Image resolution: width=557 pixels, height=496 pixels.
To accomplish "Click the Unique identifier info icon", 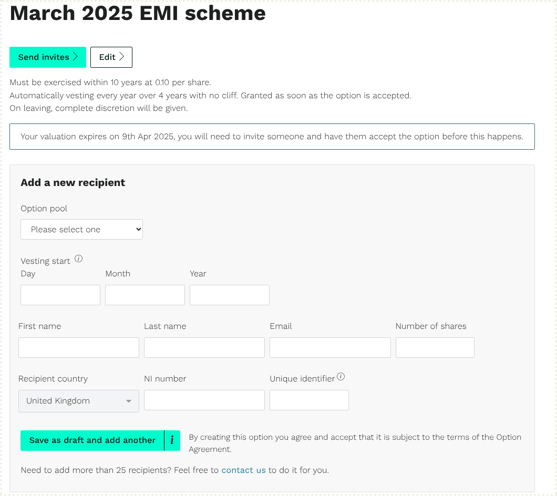I will coord(341,377).
